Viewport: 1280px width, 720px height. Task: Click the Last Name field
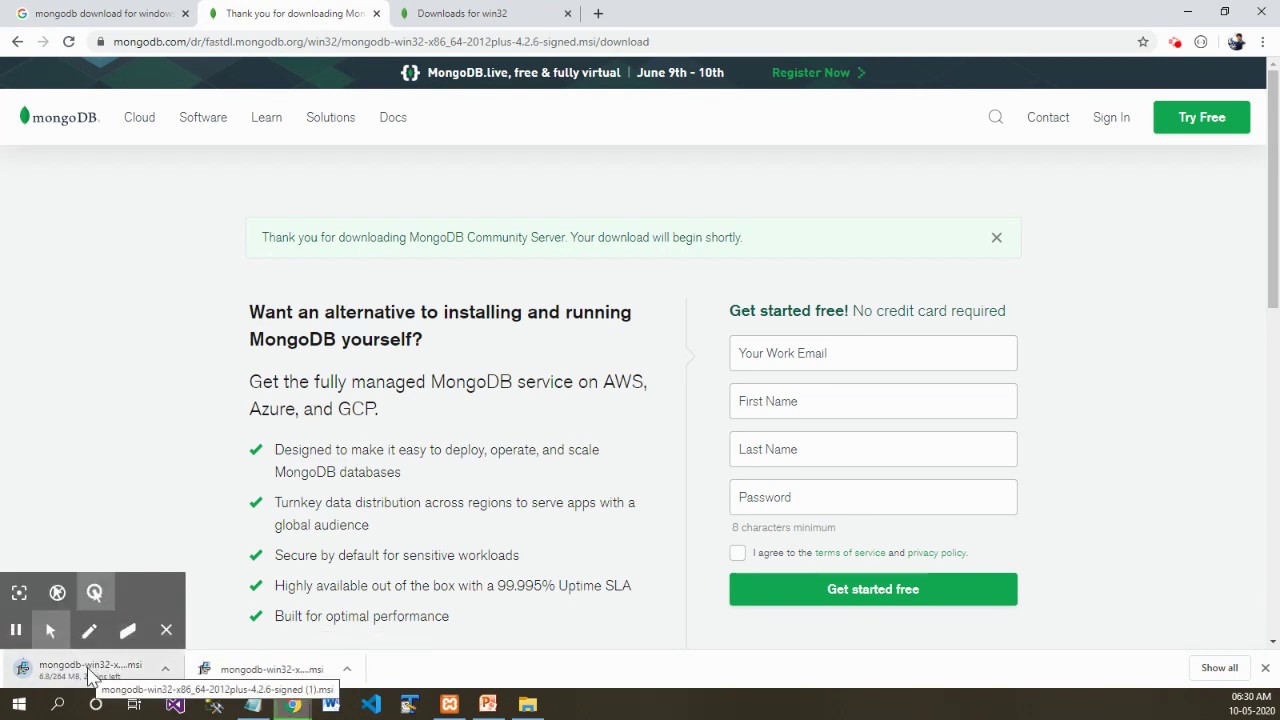coord(873,449)
